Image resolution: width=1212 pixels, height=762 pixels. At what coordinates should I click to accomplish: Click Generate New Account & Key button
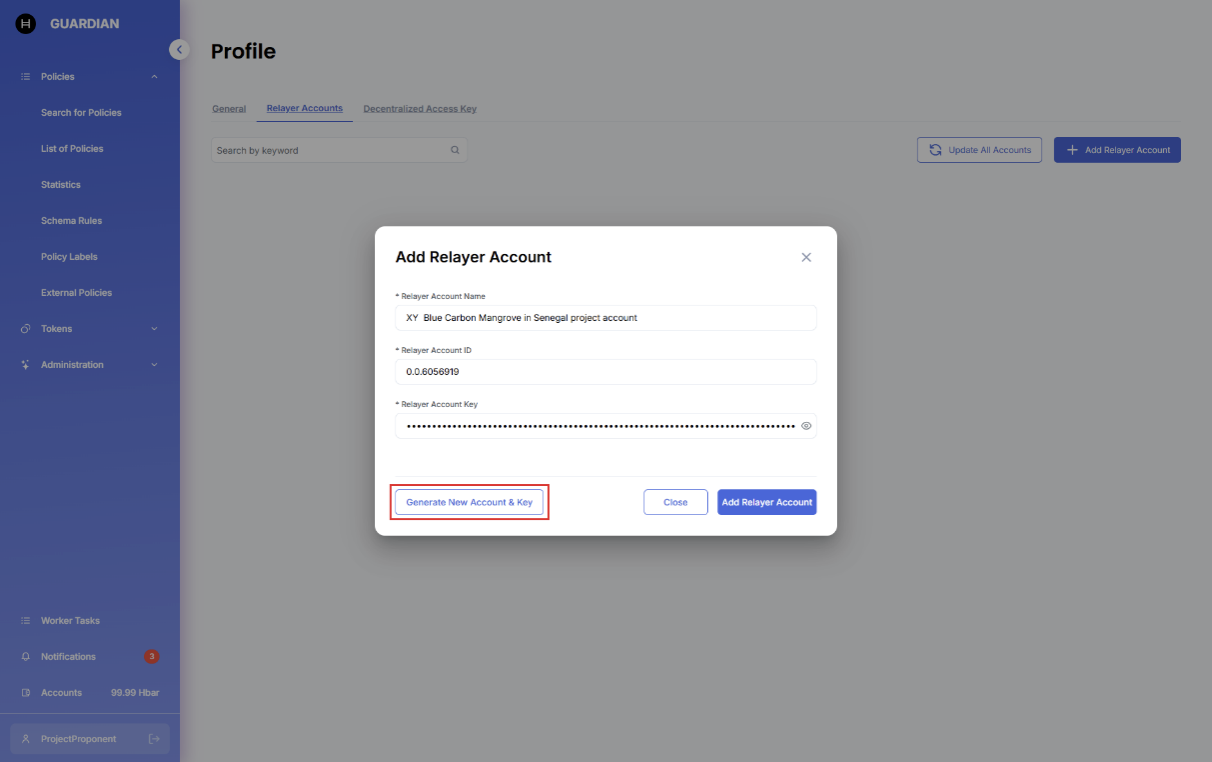click(469, 502)
